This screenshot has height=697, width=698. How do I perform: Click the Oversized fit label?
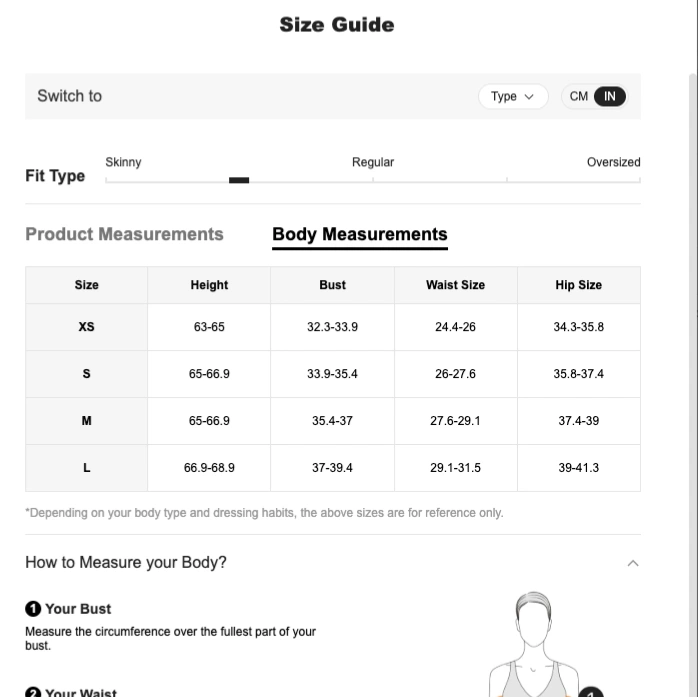pos(613,162)
